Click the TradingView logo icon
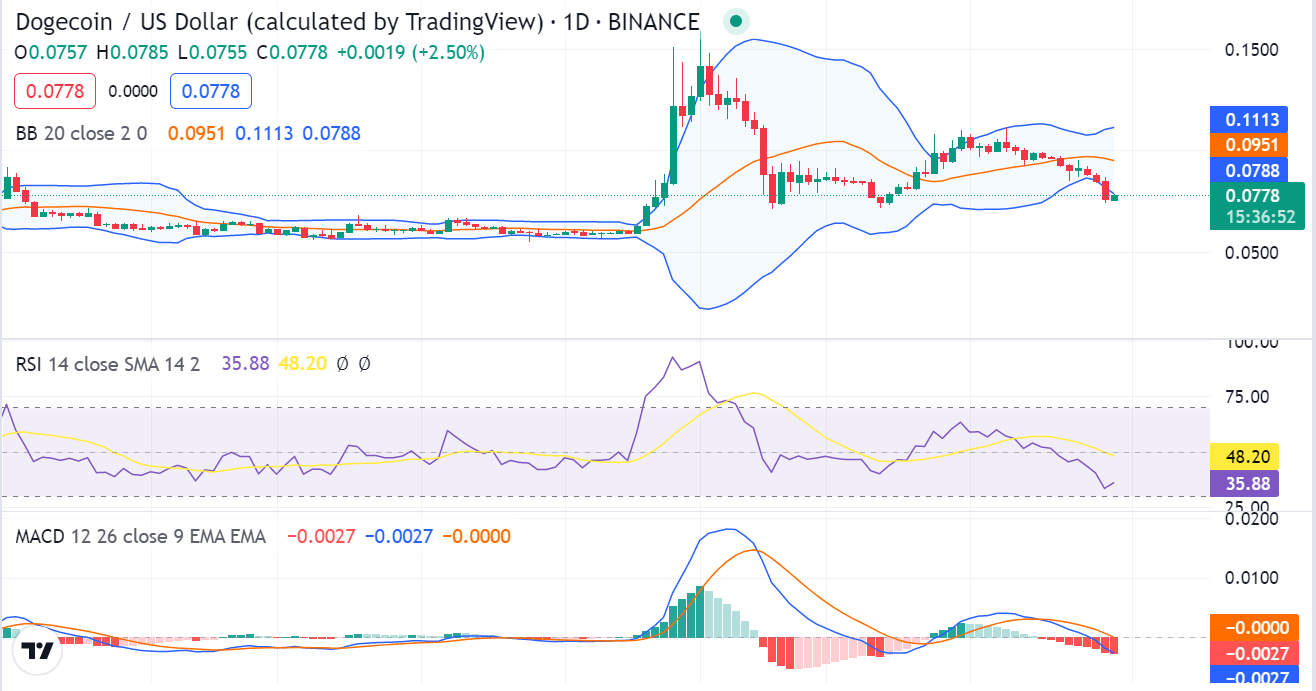The image size is (1316, 691). pos(38,651)
